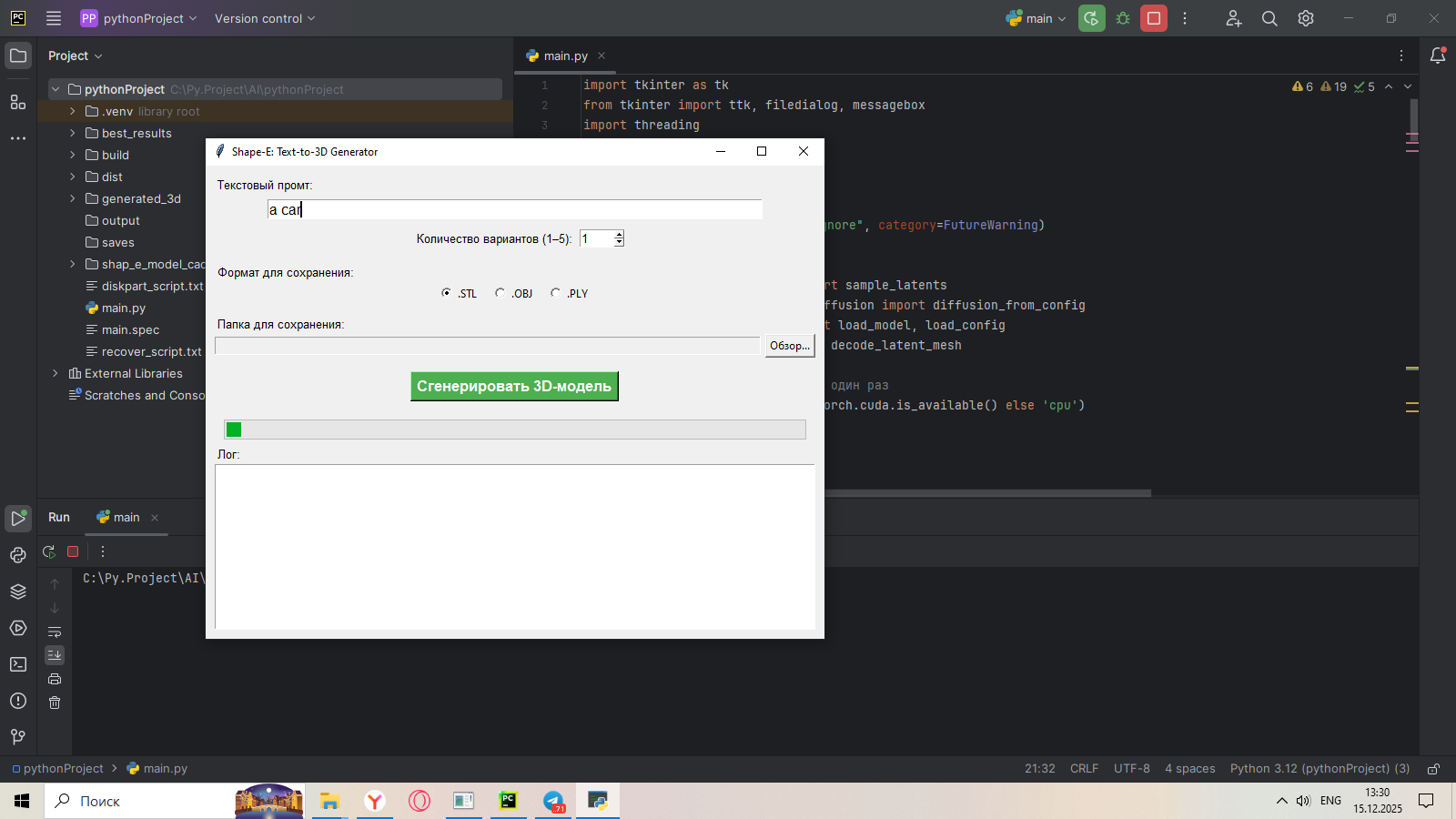Open the Terminal tool window
Viewport: 1456px width, 819px height.
pyautogui.click(x=18, y=664)
